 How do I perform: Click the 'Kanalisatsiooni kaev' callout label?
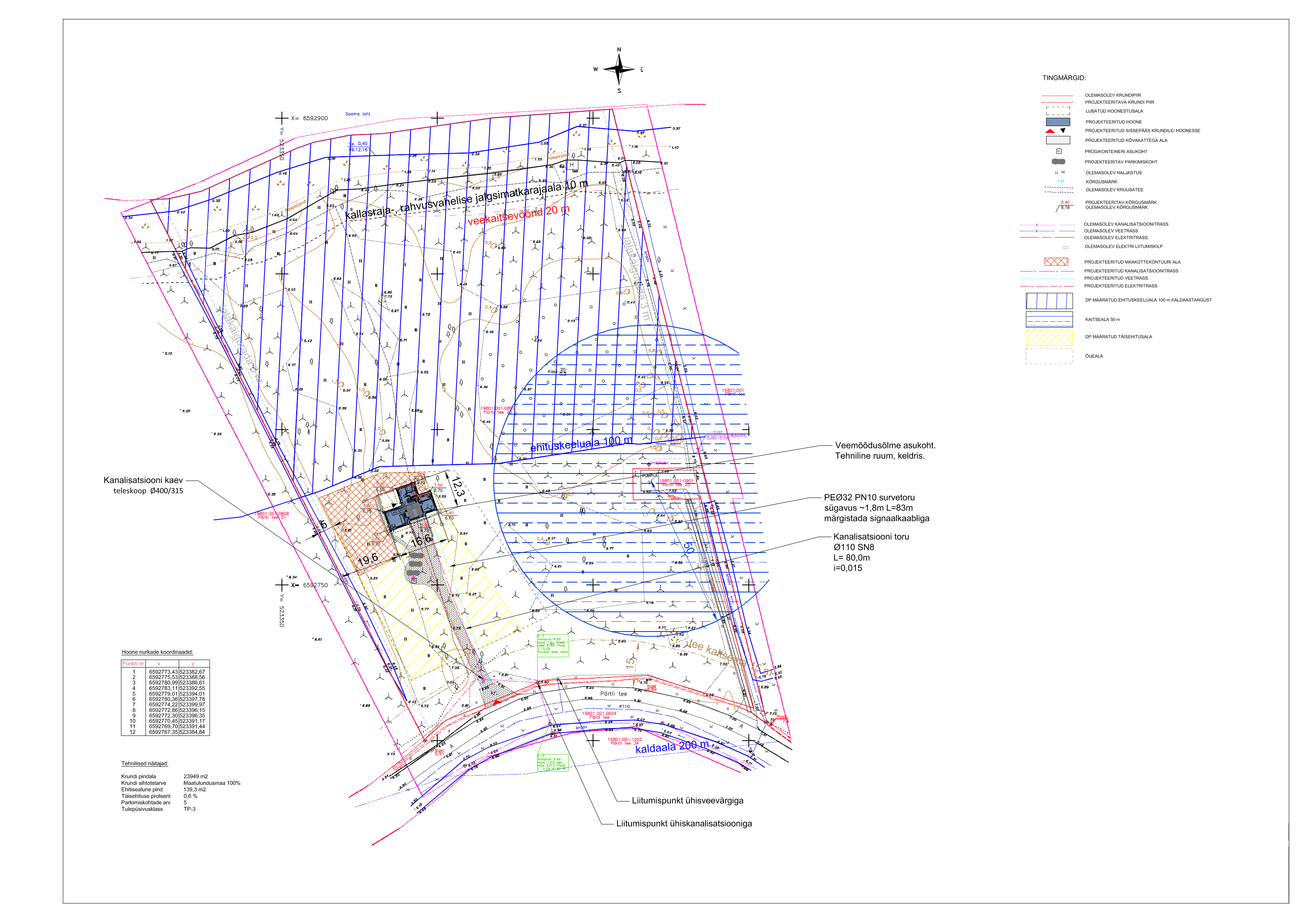point(143,481)
